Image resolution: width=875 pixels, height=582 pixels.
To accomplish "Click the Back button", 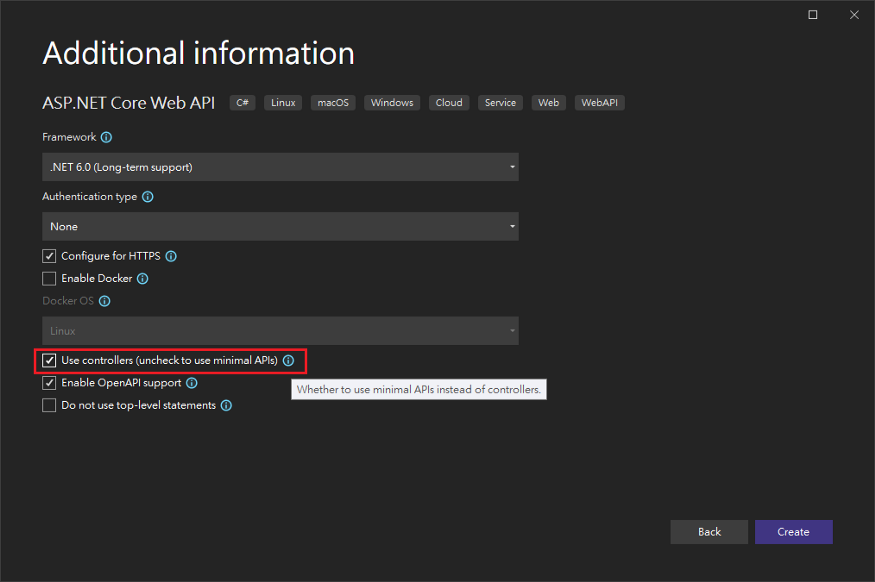I will click(709, 531).
